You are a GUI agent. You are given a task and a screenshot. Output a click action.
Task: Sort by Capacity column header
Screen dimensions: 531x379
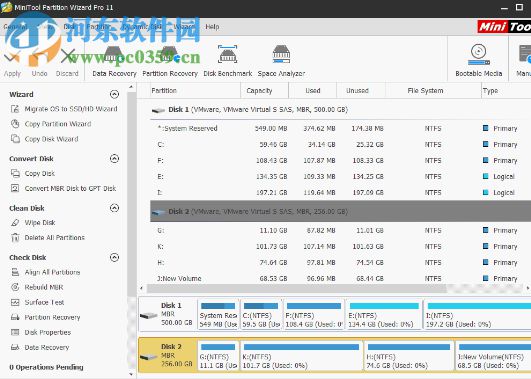(x=264, y=91)
